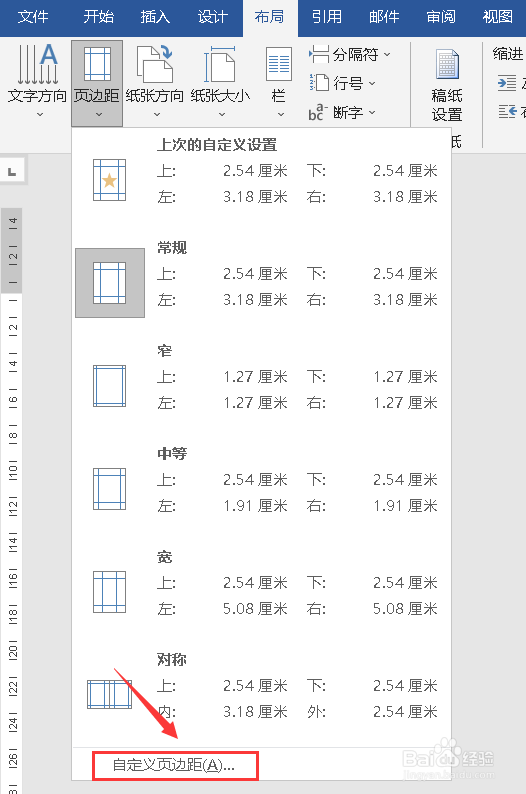
Task: Expand the 行号 dropdown chevron
Action: pyautogui.click(x=372, y=83)
